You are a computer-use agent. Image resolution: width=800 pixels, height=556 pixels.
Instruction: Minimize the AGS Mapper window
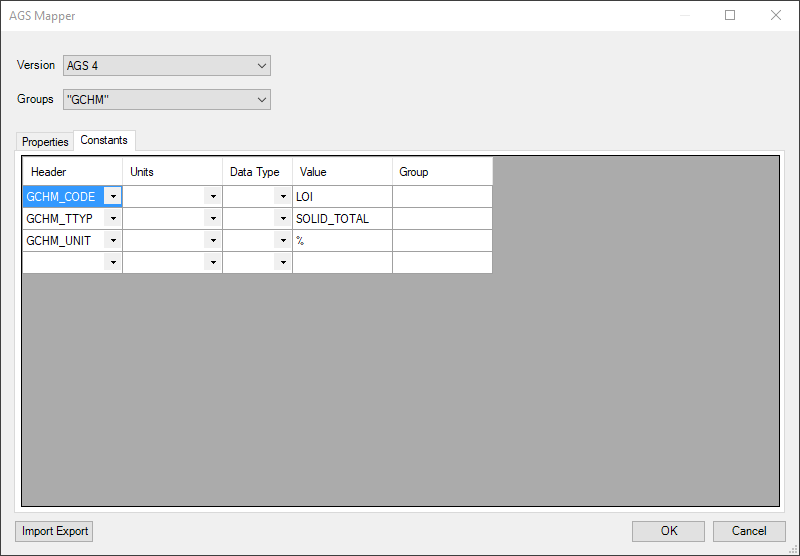685,15
